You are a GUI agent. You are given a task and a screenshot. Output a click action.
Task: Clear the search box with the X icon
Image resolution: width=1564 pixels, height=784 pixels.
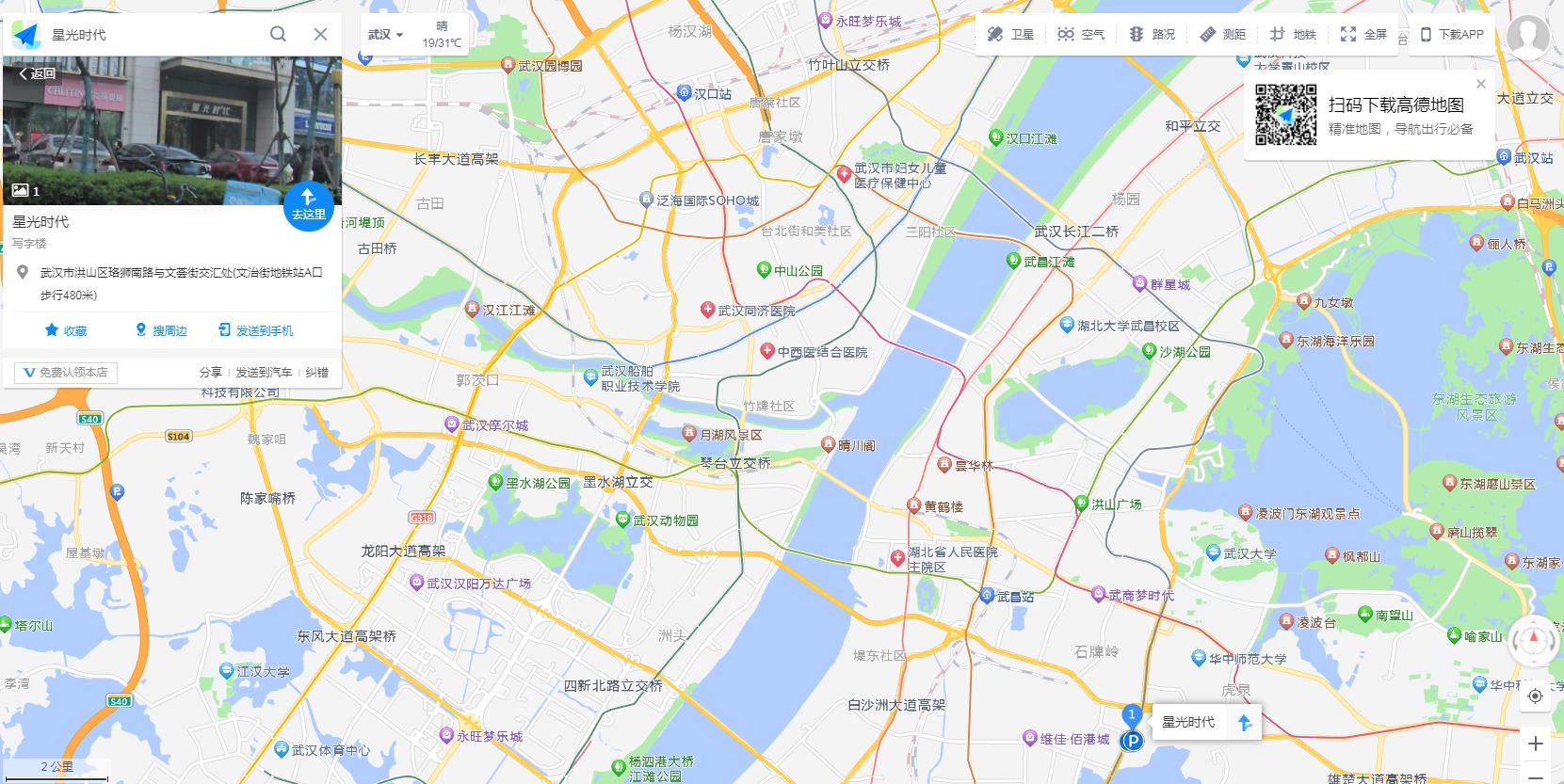(320, 34)
